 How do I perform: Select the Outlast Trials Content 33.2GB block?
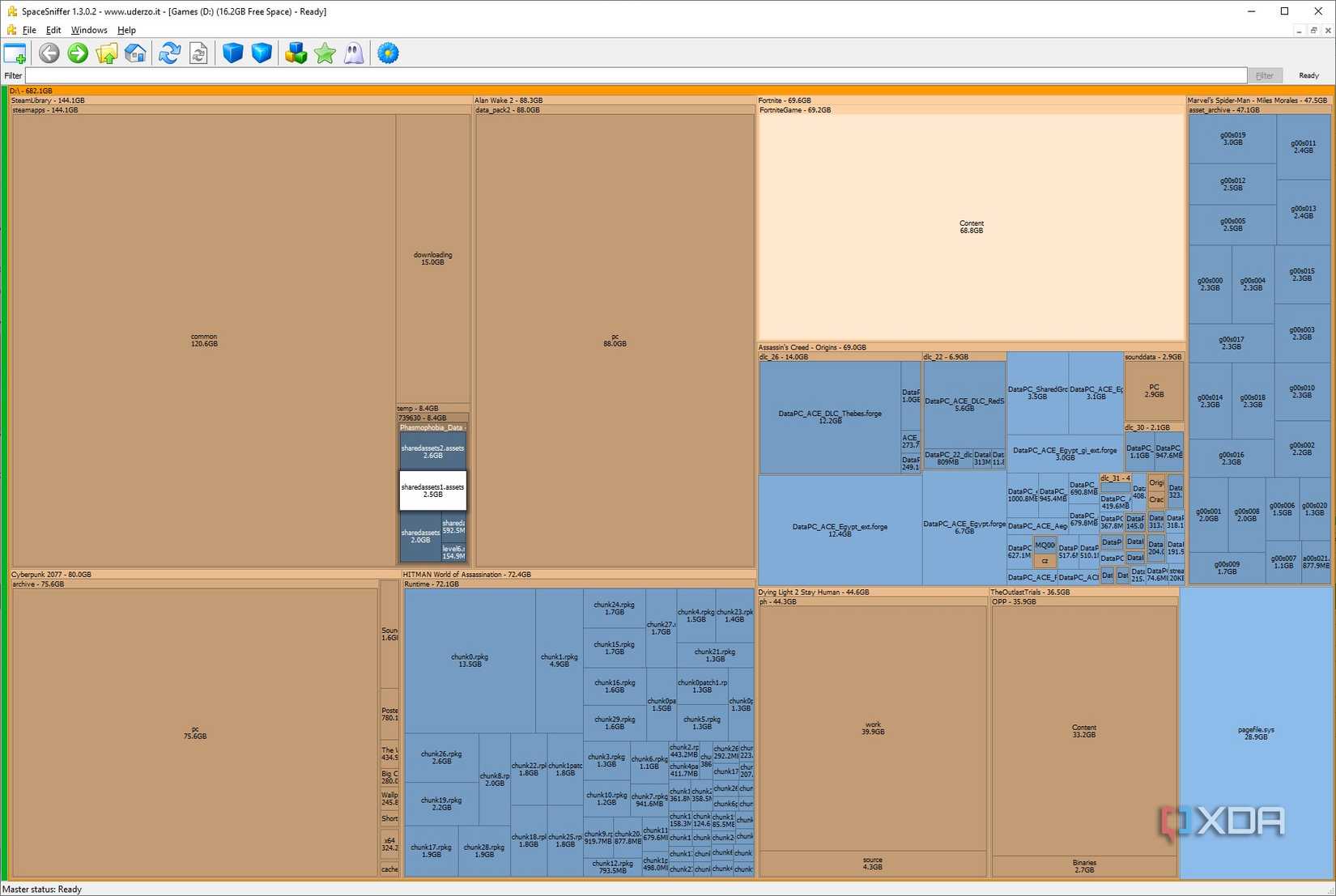[x=1084, y=731]
